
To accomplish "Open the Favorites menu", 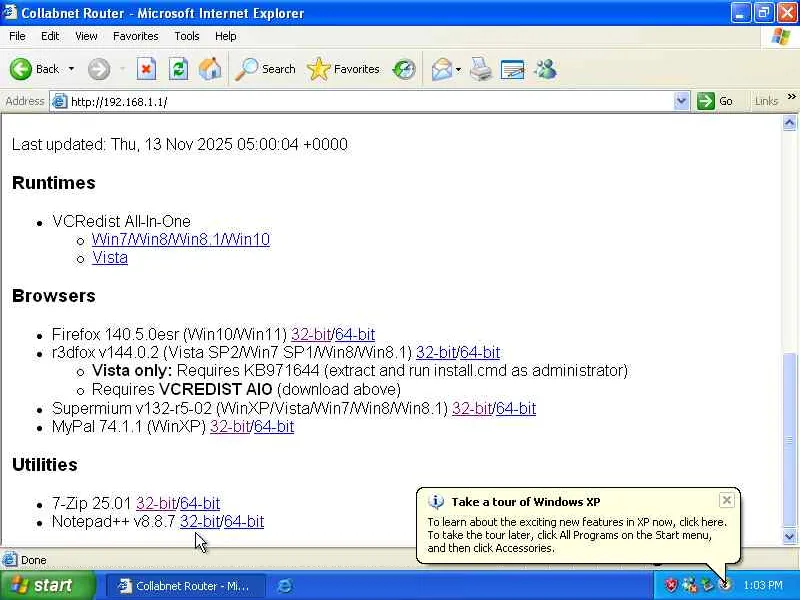I will click(136, 36).
